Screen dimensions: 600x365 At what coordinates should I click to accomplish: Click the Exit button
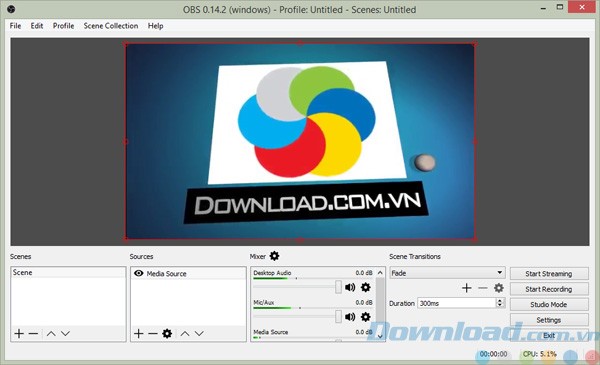click(549, 336)
